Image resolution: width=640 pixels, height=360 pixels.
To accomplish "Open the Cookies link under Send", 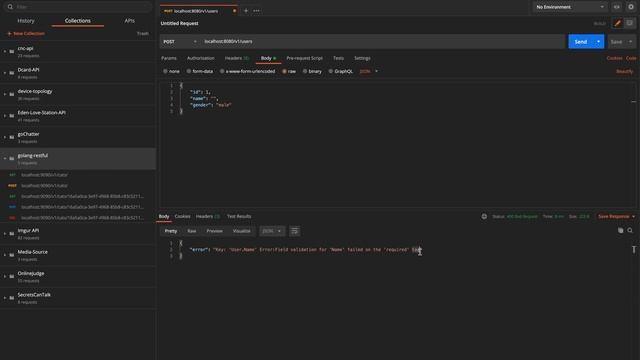I will [x=615, y=58].
